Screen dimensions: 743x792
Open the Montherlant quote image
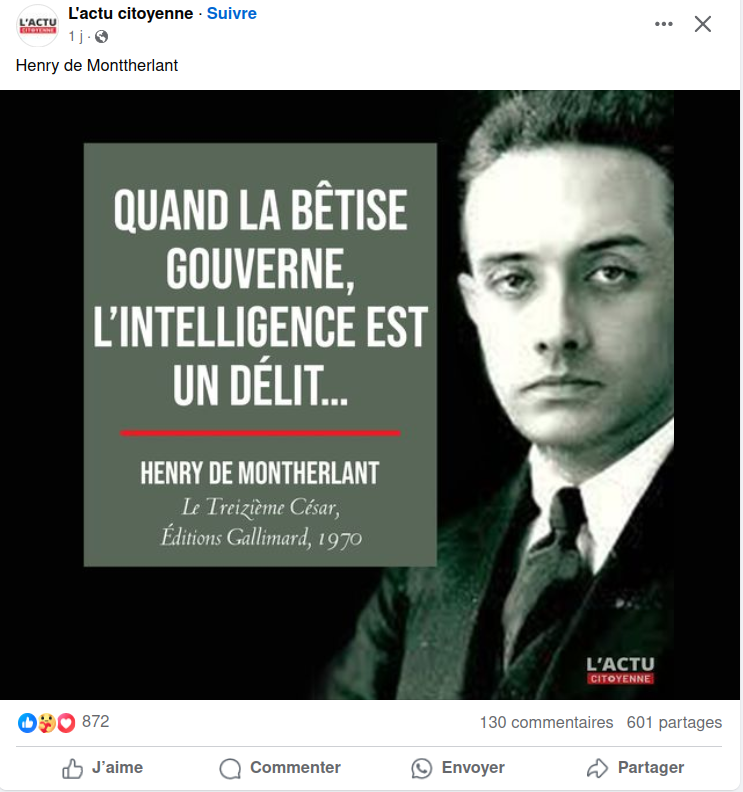click(x=370, y=395)
